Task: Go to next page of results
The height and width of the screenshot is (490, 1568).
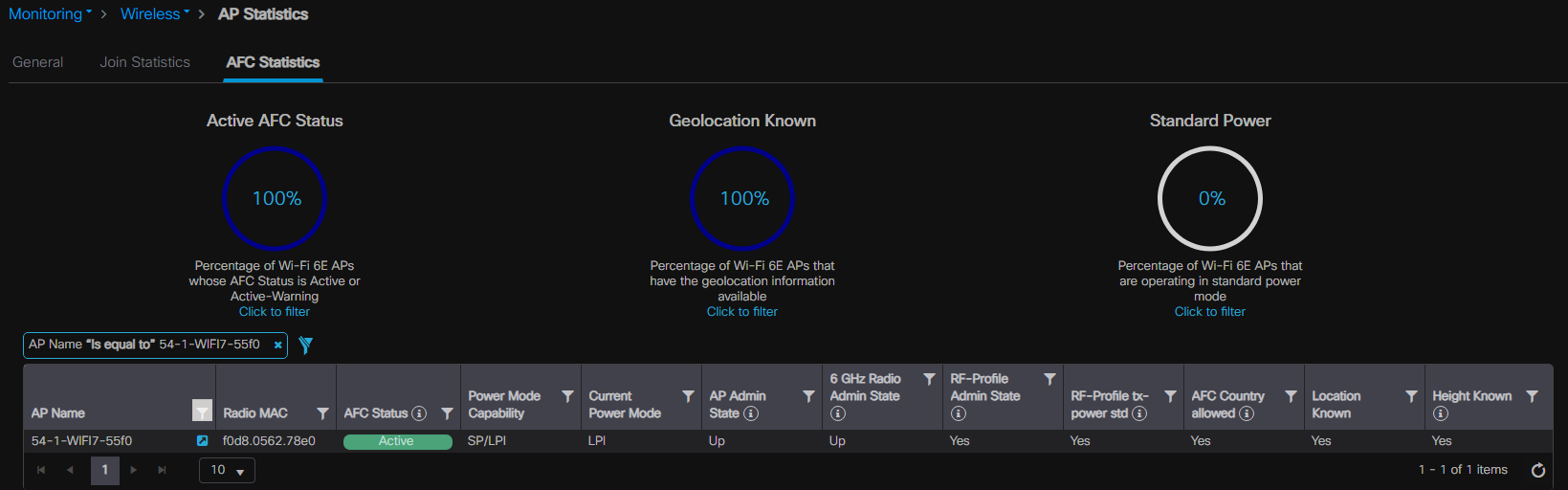Action: [134, 470]
